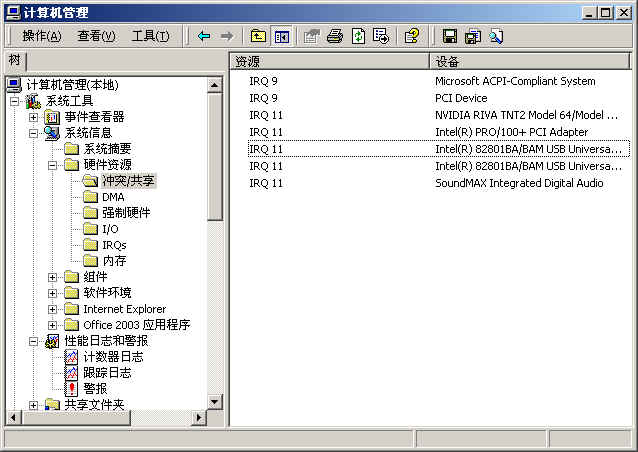Select Intel(R) PRO/100+ PCI Adapter row
Viewport: 638px width, 452px height.
[439, 132]
